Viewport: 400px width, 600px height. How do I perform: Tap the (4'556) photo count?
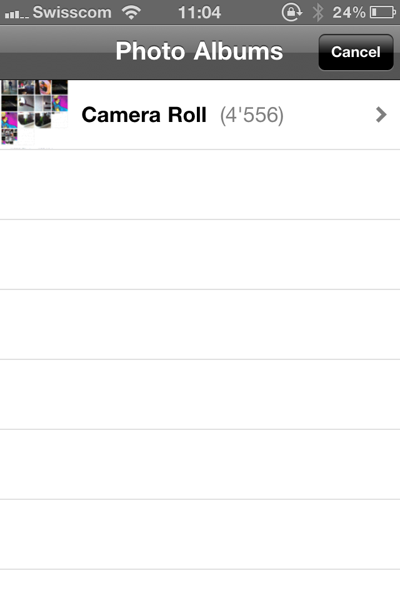pyautogui.click(x=252, y=115)
